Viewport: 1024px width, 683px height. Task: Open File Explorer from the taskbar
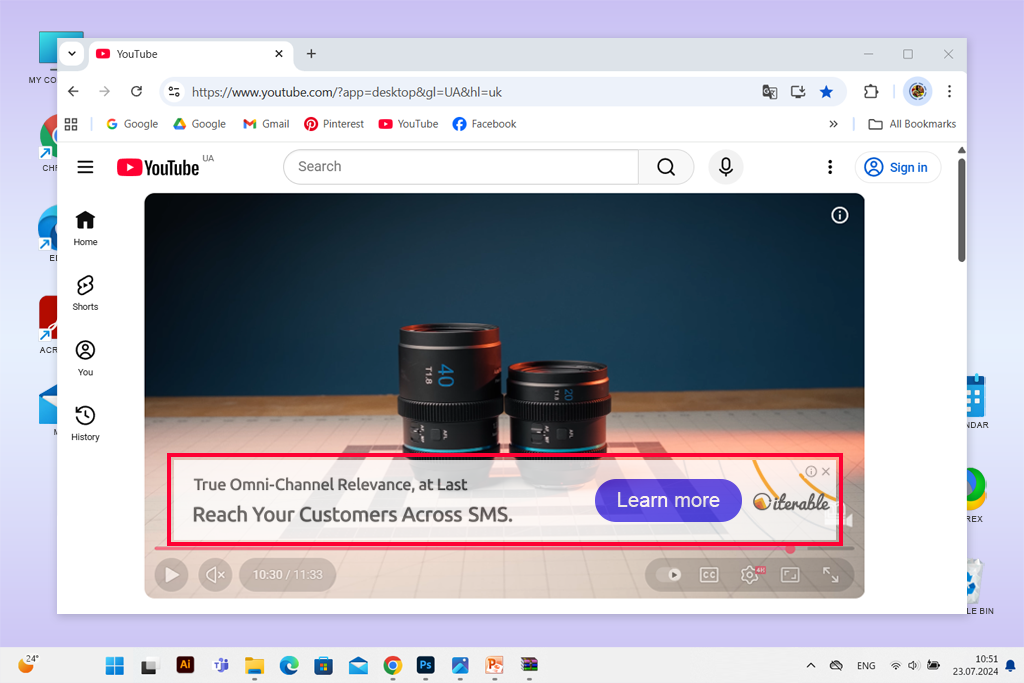(x=254, y=665)
